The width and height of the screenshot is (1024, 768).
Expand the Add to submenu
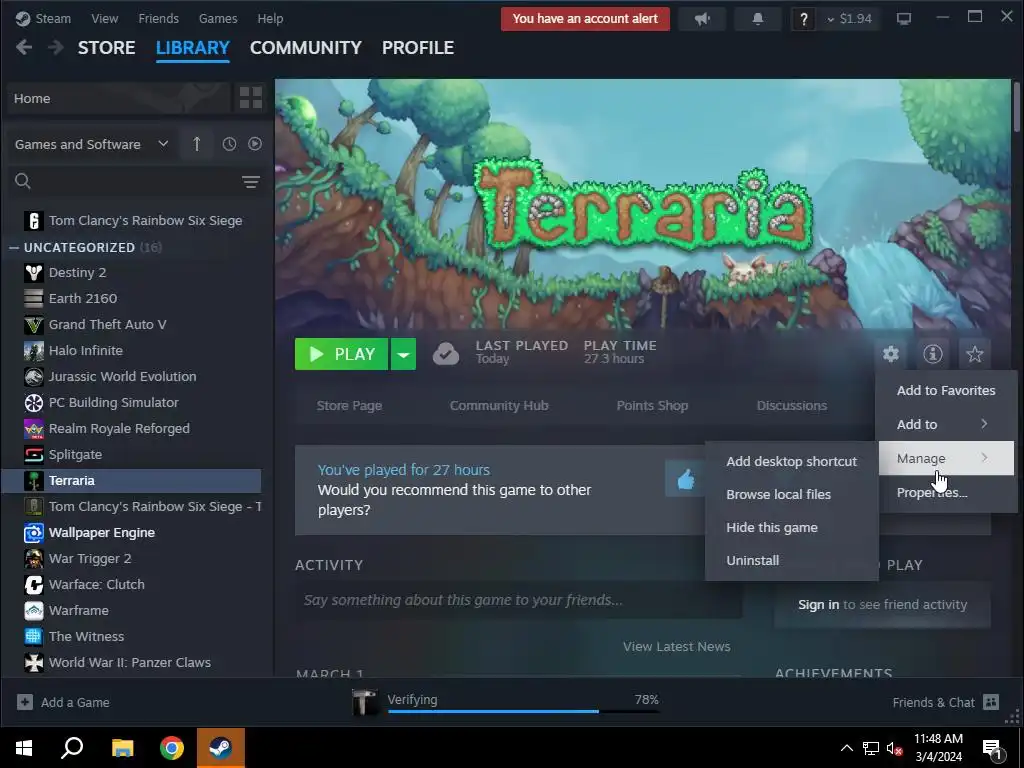point(946,424)
